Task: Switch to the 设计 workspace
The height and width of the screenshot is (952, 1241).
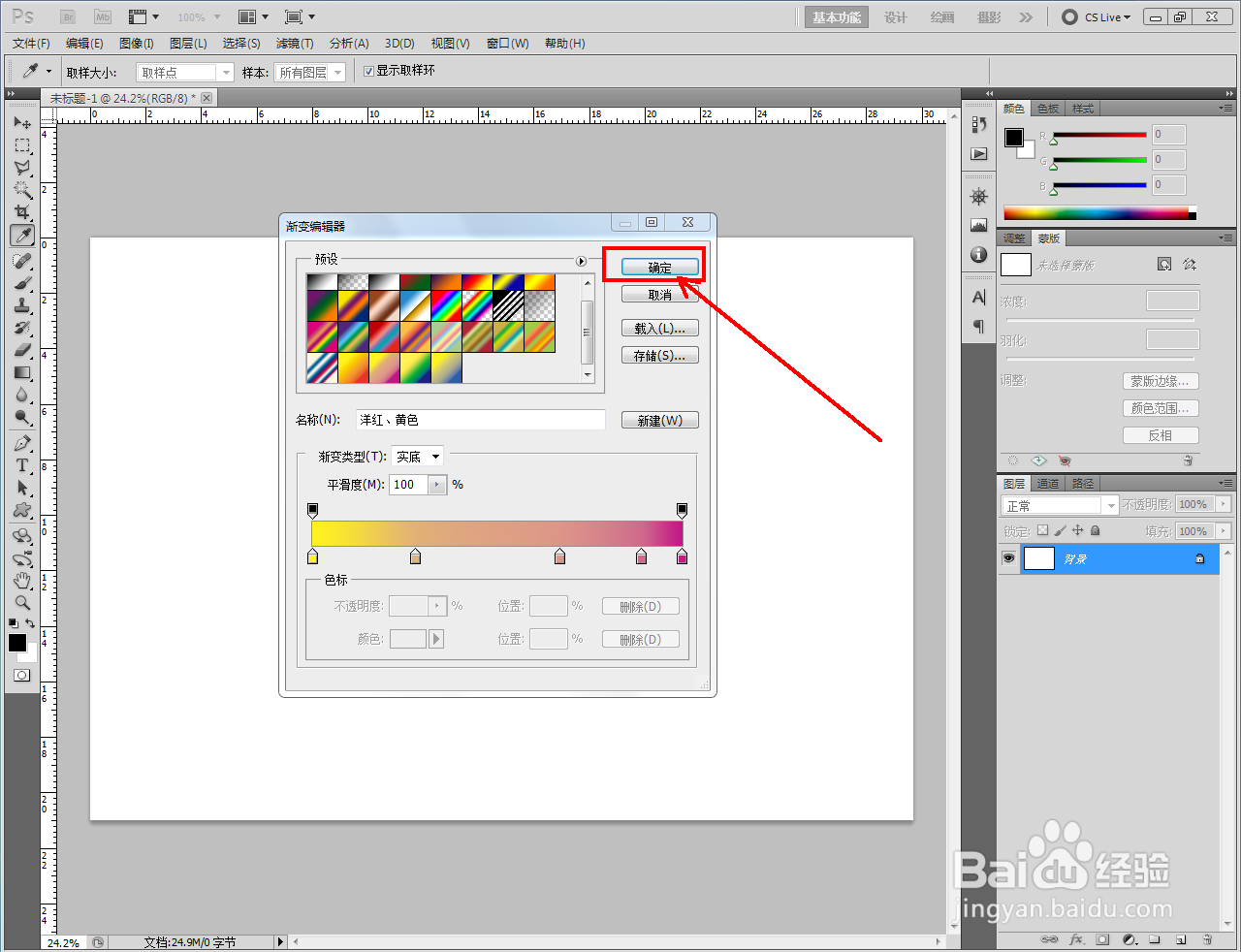Action: pos(895,17)
